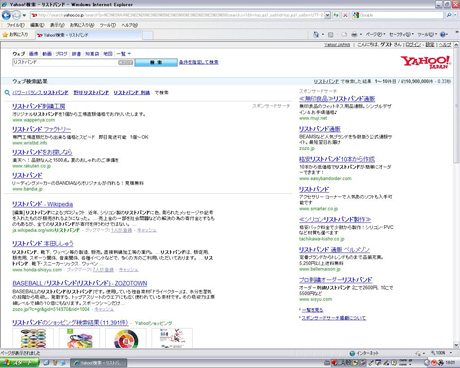Click the ヘルプ link at top right
Screen dimensions: 460x368
pos(445,45)
